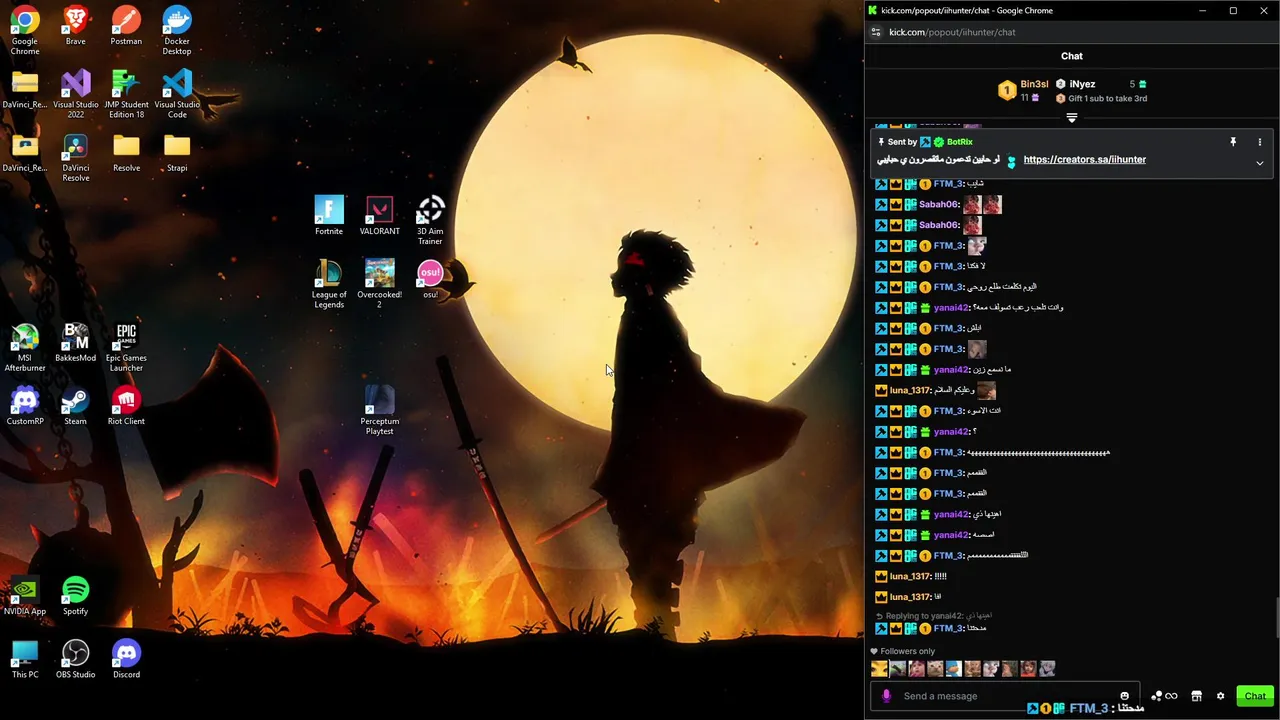Click second gifter iNyez name
1280x720 pixels.
1082,84
